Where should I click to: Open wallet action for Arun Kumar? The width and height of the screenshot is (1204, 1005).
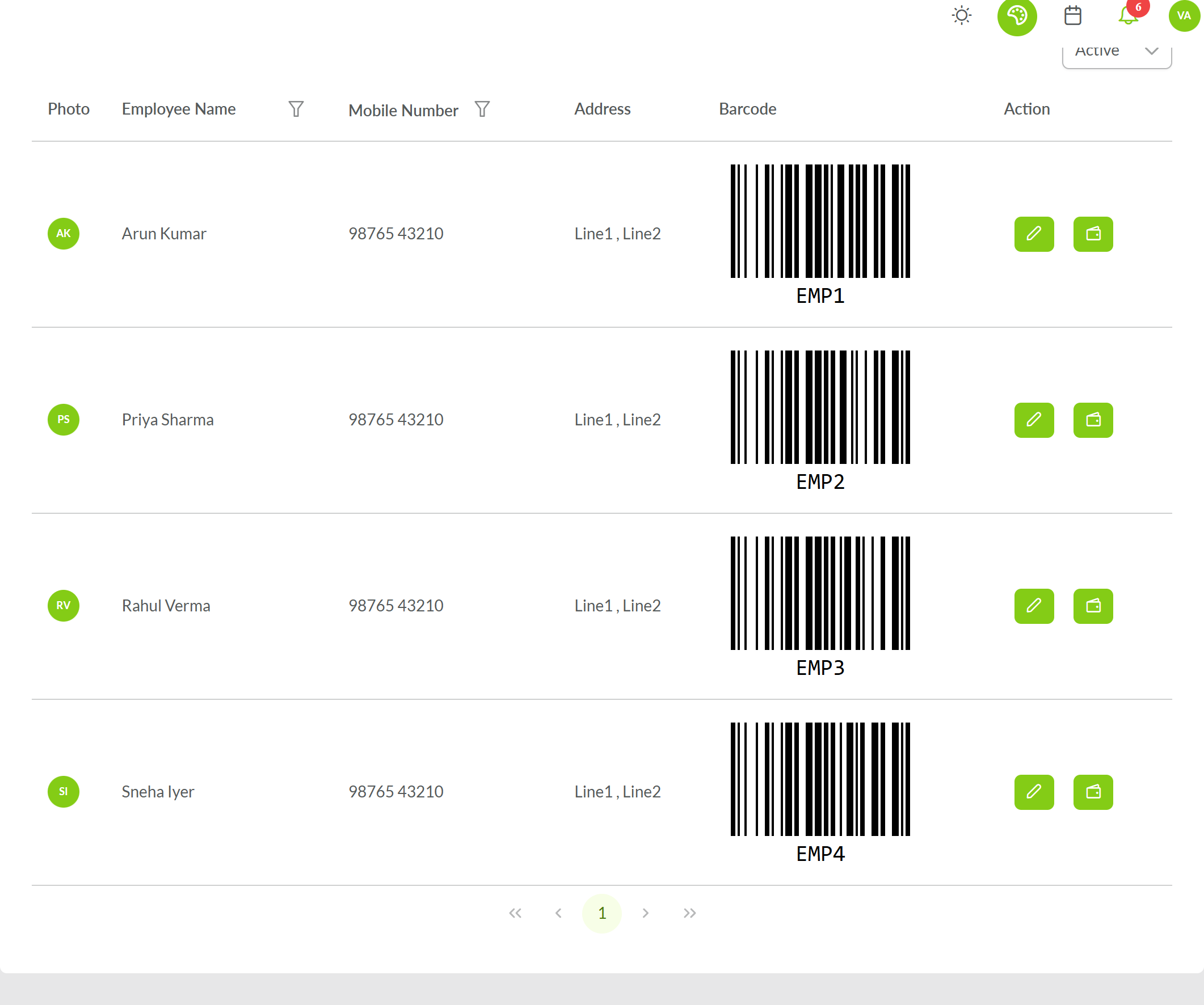[1093, 234]
